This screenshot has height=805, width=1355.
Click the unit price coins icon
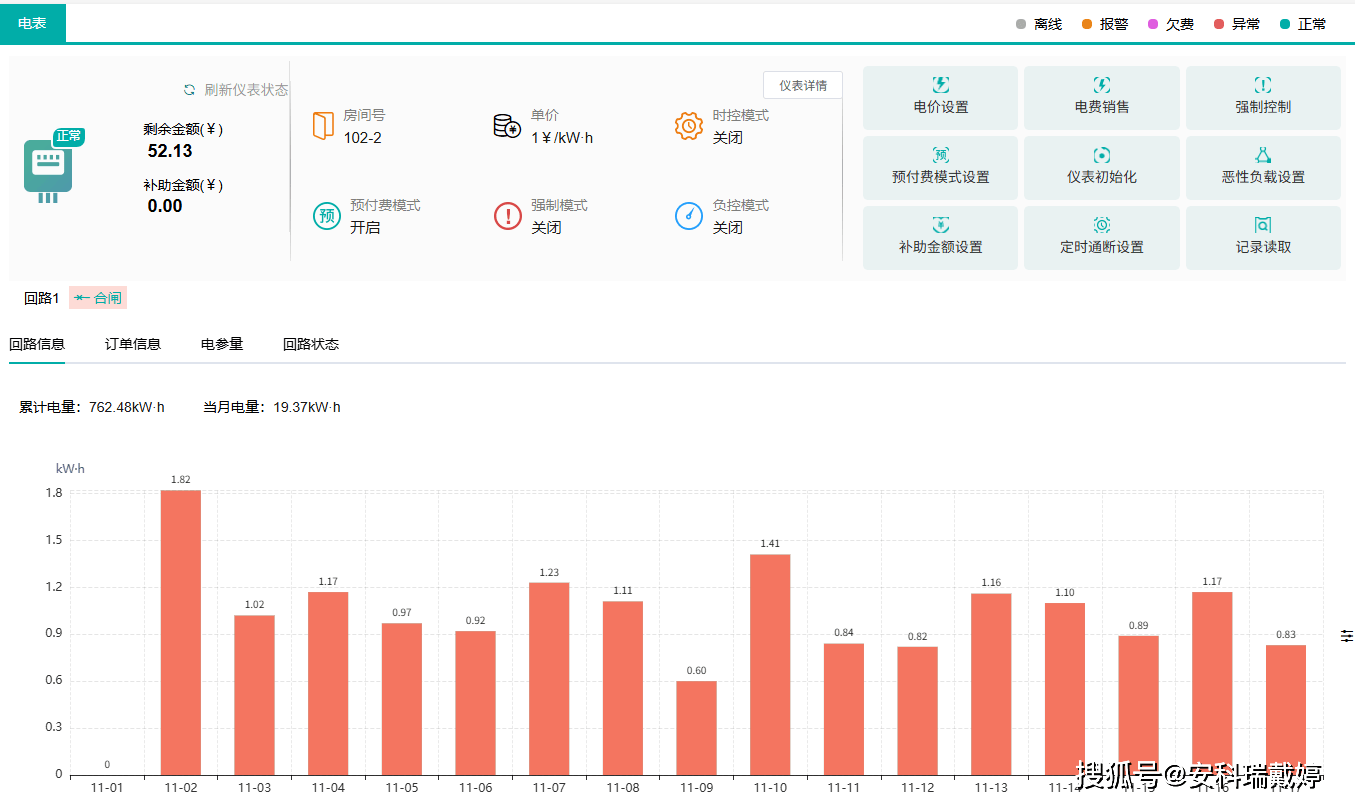507,126
